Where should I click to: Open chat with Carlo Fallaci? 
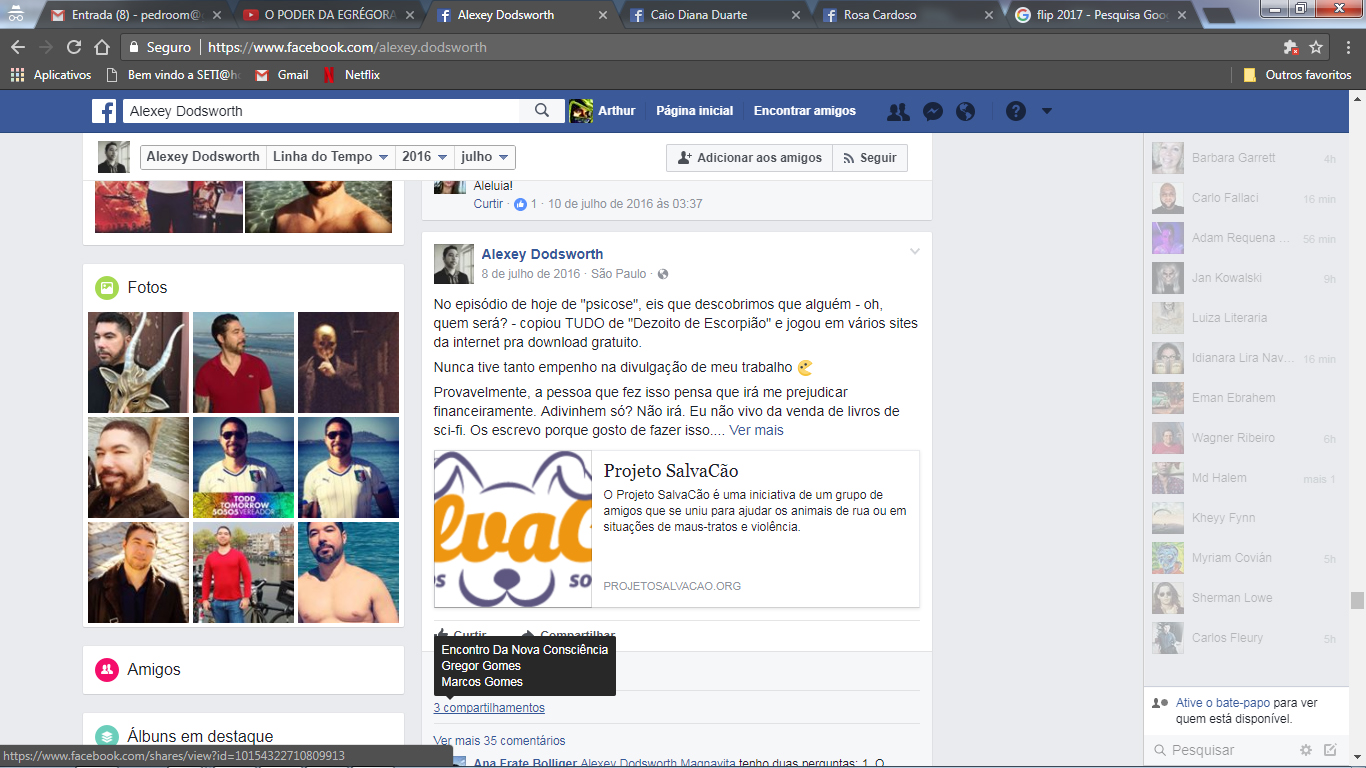click(1244, 198)
